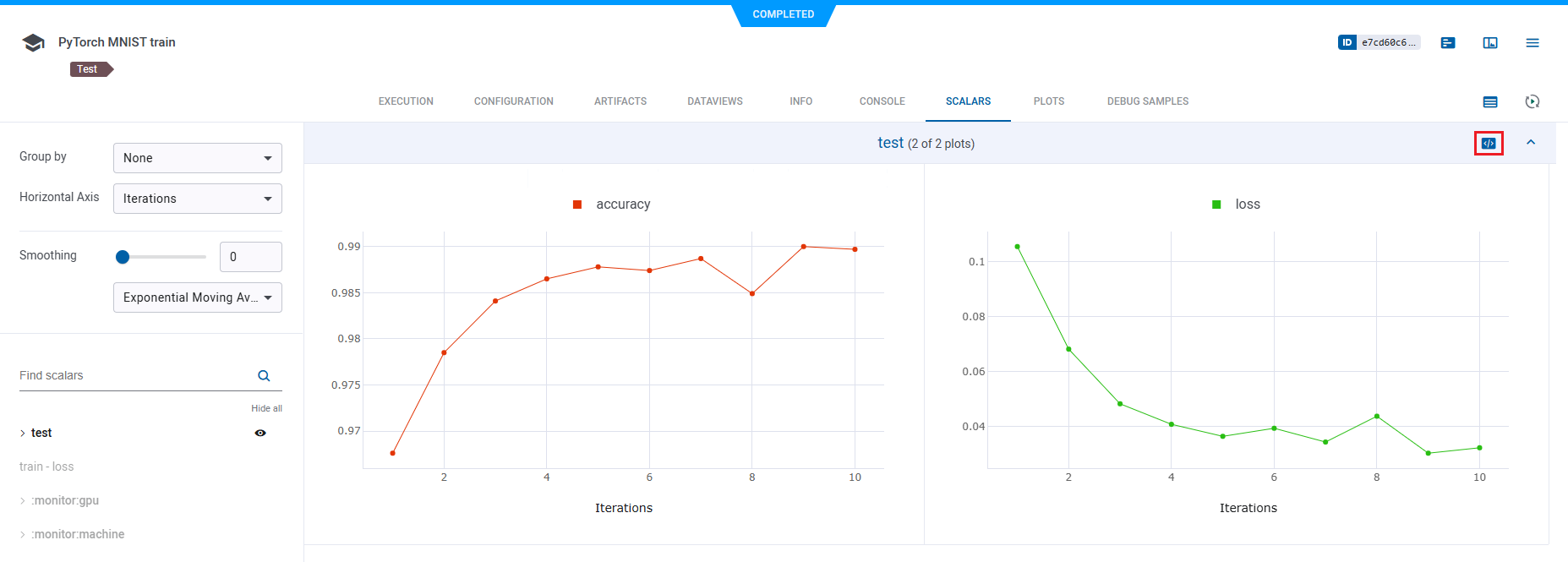Open the Group by dropdown

pyautogui.click(x=197, y=158)
